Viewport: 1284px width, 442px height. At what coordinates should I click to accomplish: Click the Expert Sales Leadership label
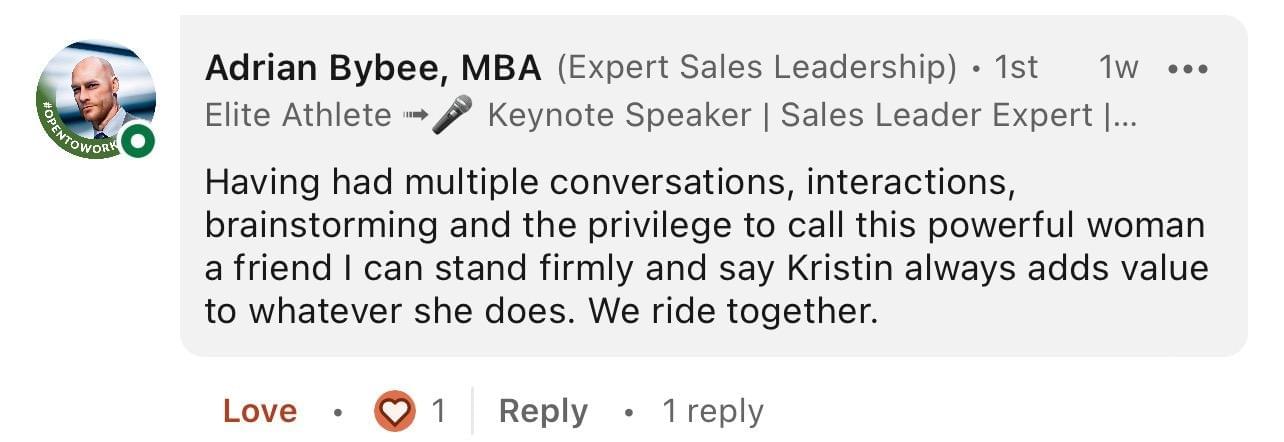pos(757,69)
